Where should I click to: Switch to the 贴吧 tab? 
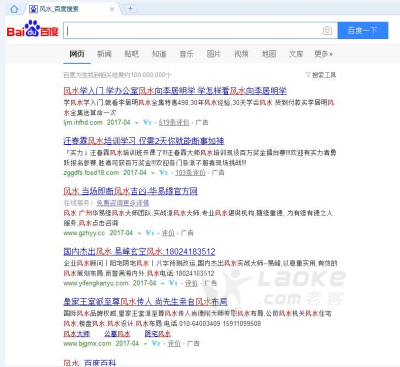point(132,54)
